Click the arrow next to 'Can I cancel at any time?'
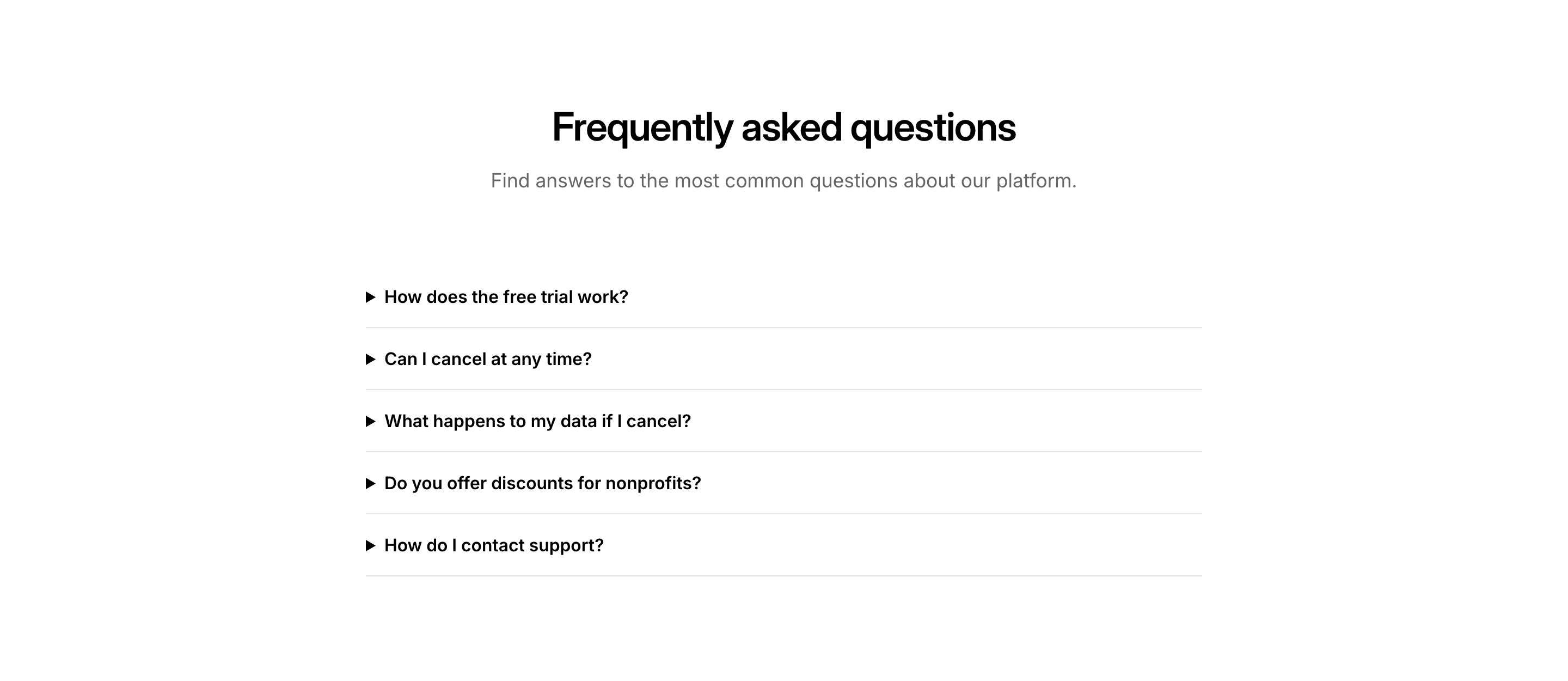1568x681 pixels. [370, 360]
